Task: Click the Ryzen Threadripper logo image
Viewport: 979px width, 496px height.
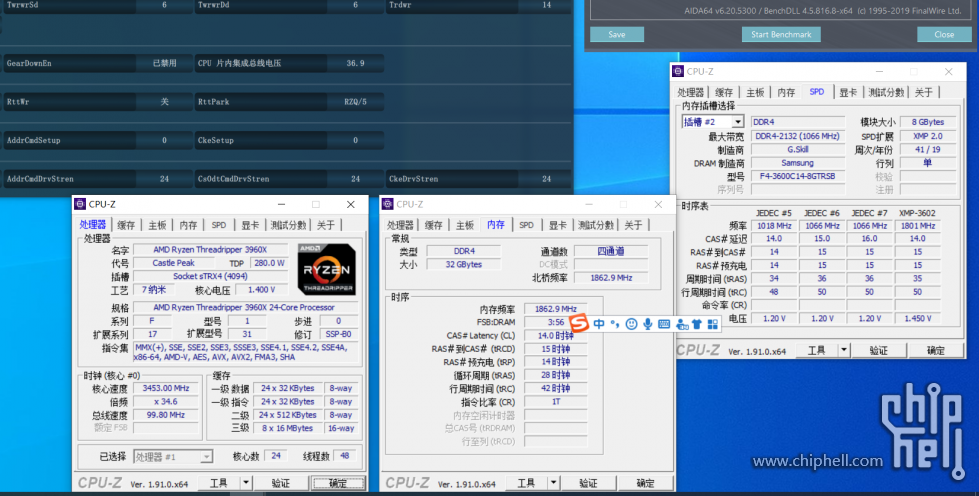Action: click(327, 270)
